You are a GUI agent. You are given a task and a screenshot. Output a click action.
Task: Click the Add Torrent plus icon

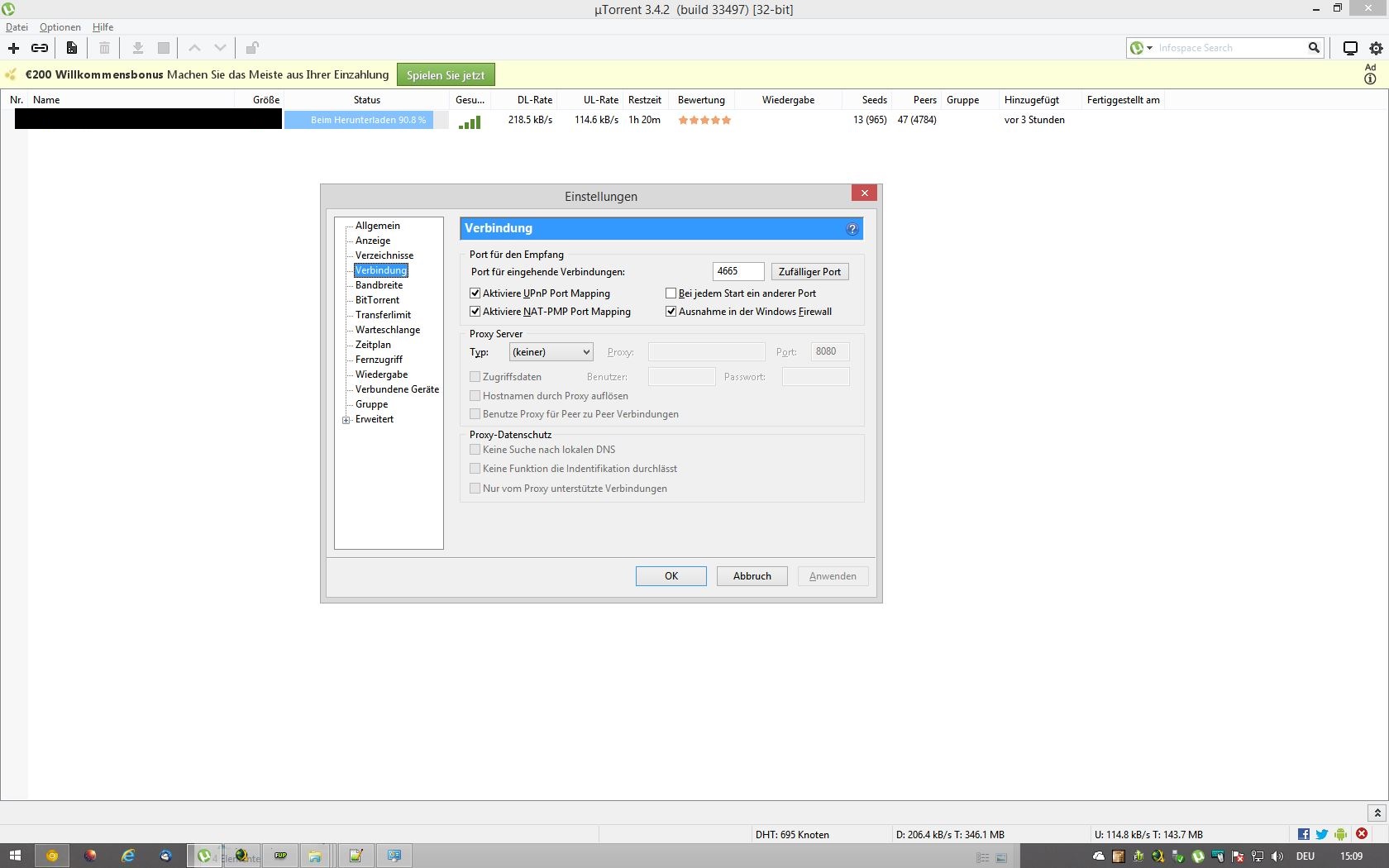[13, 48]
